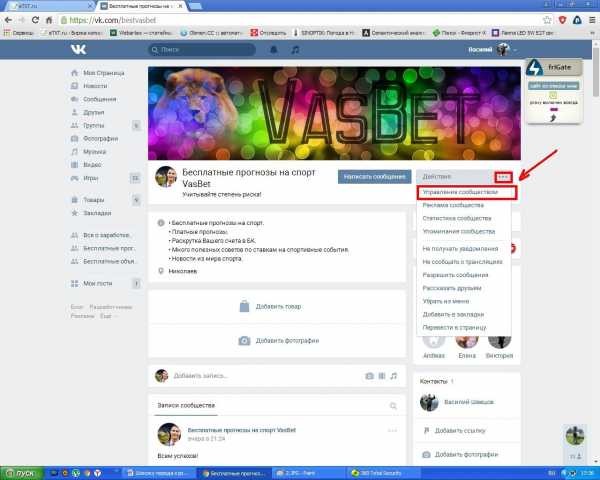Click the VasBet cover banner image
This screenshot has width=600, height=480.
pos(334,113)
